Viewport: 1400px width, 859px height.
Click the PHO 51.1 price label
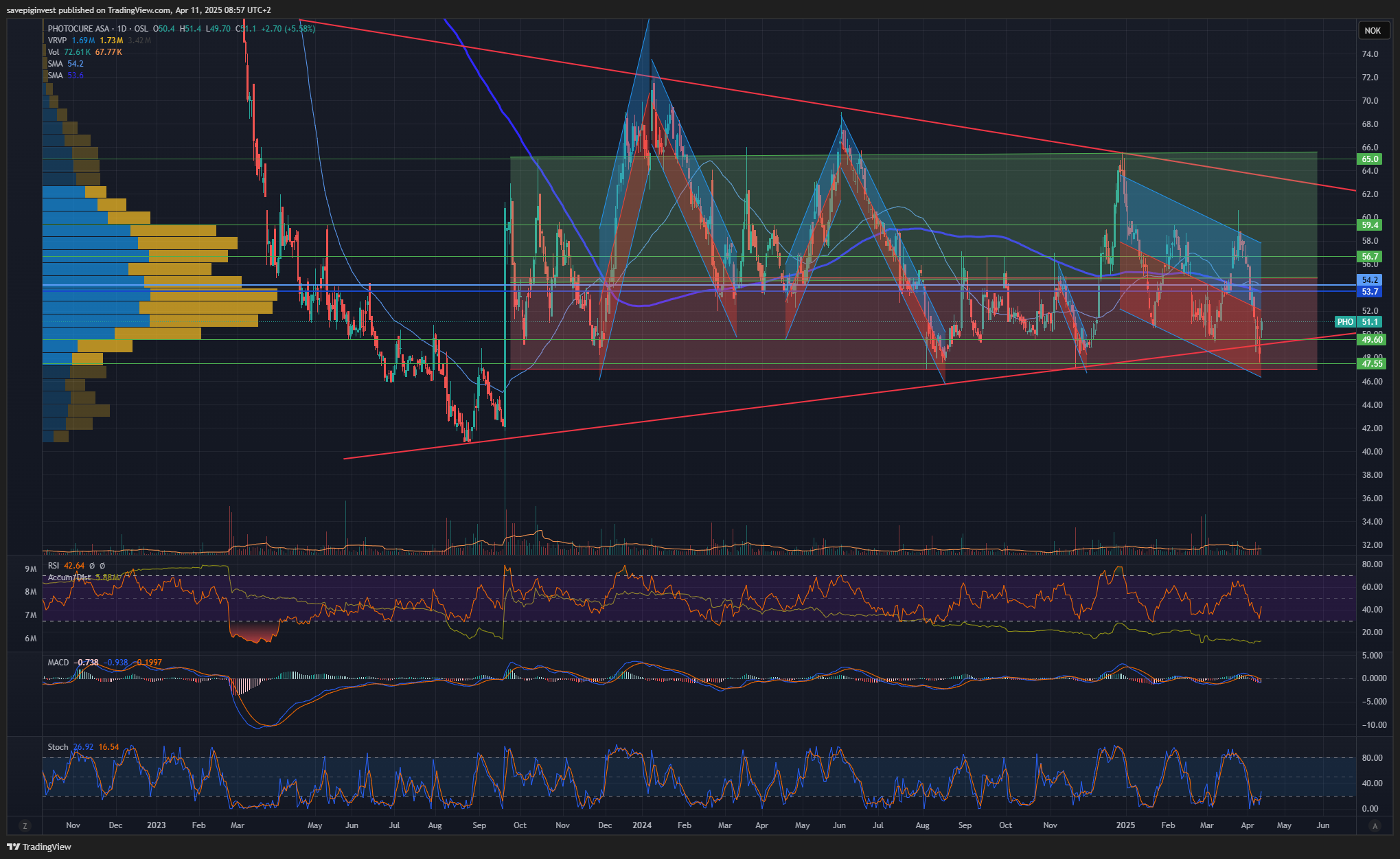click(x=1359, y=322)
